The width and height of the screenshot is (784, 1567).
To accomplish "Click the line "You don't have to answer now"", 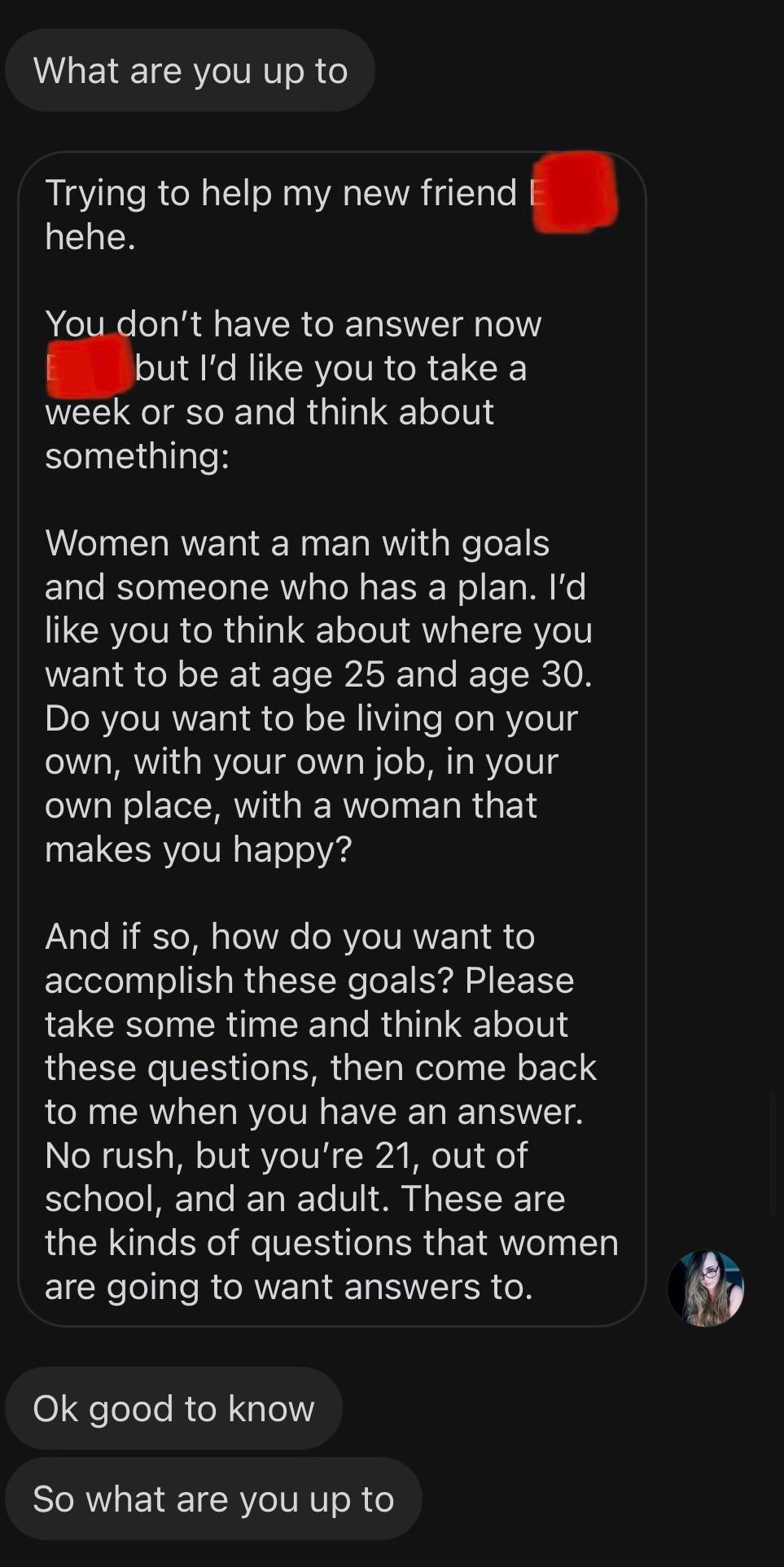I will [293, 324].
